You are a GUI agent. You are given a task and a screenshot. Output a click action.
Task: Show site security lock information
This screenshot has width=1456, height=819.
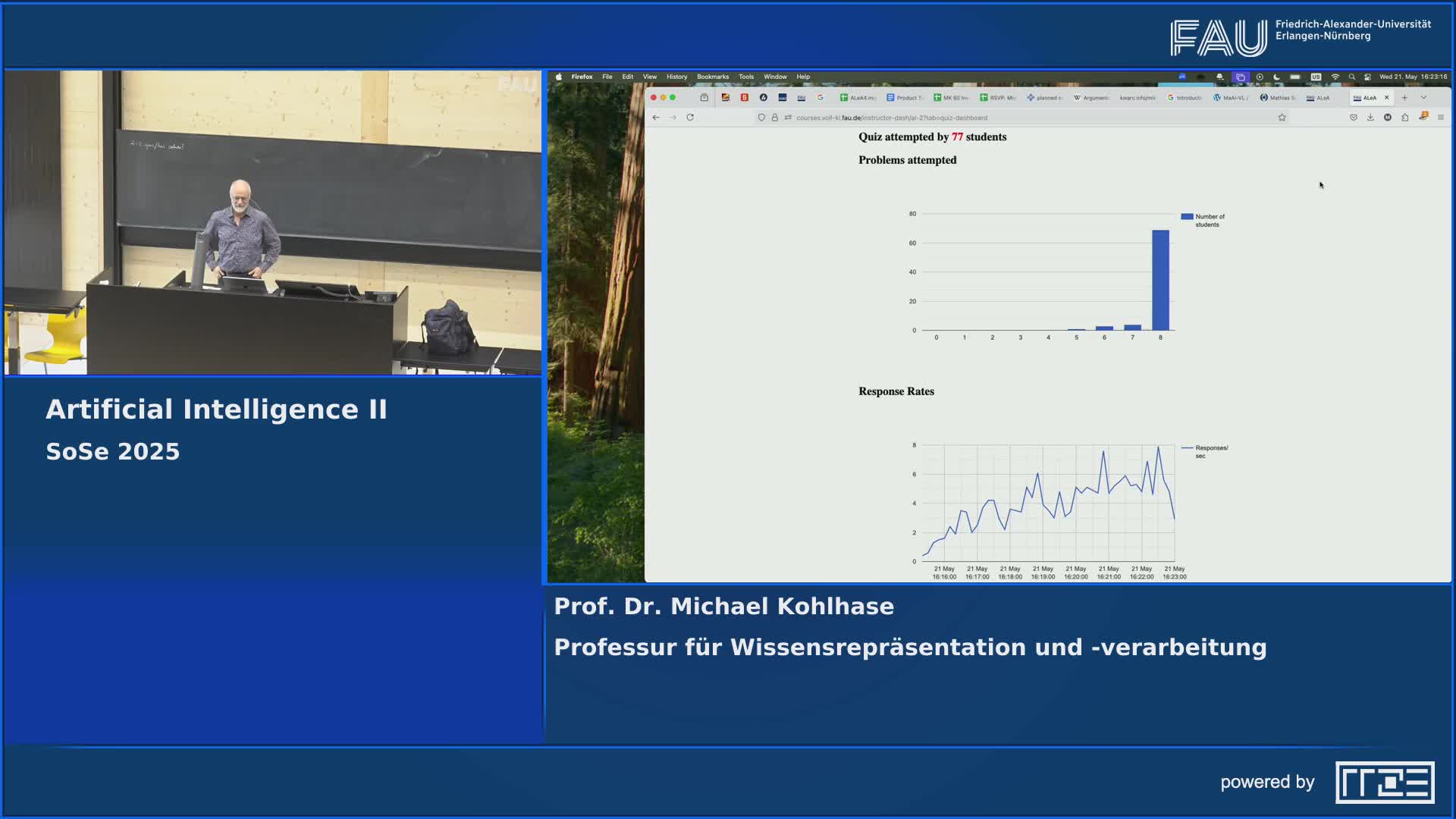click(774, 118)
